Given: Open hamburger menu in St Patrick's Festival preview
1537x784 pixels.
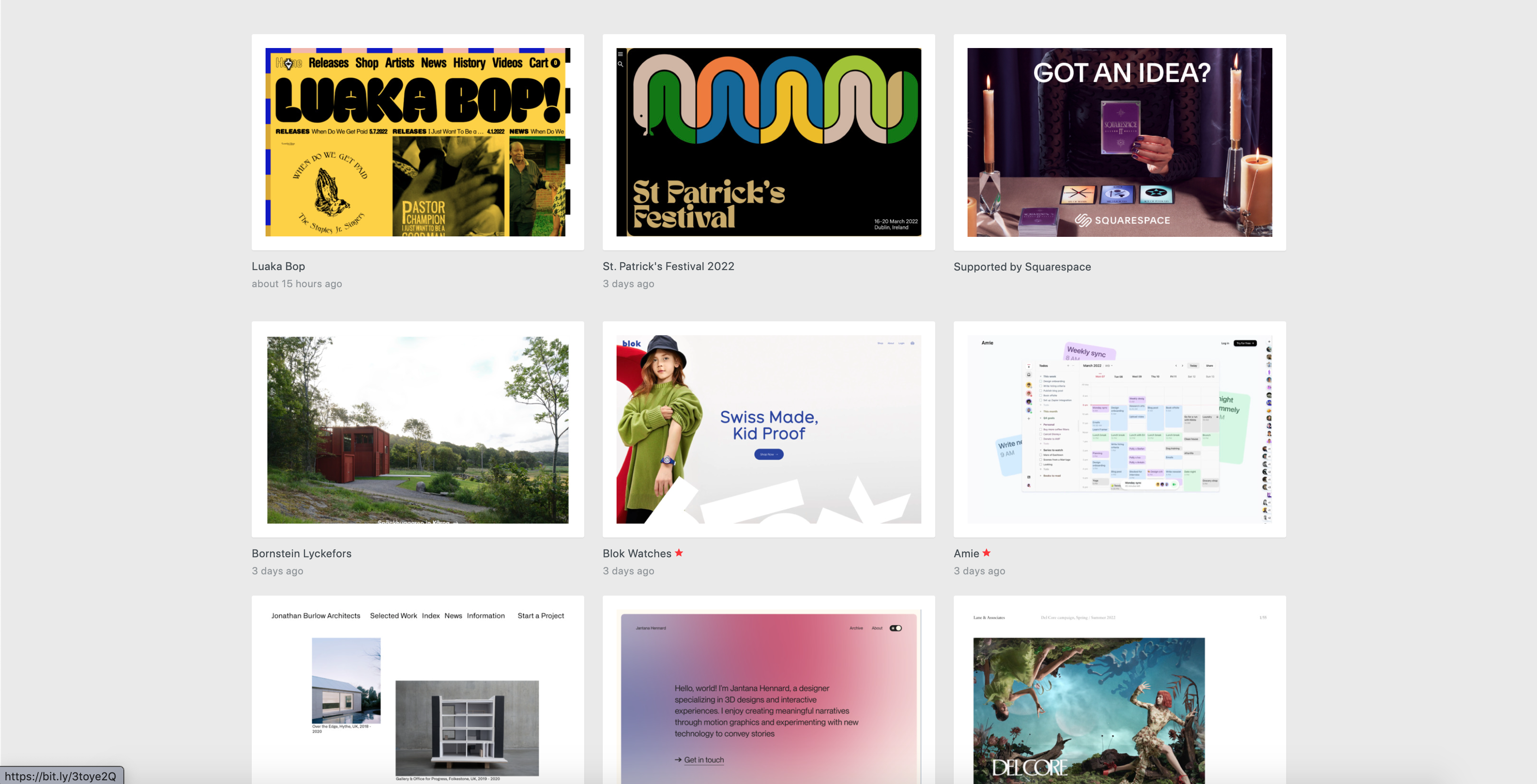Looking at the screenshot, I should (621, 54).
